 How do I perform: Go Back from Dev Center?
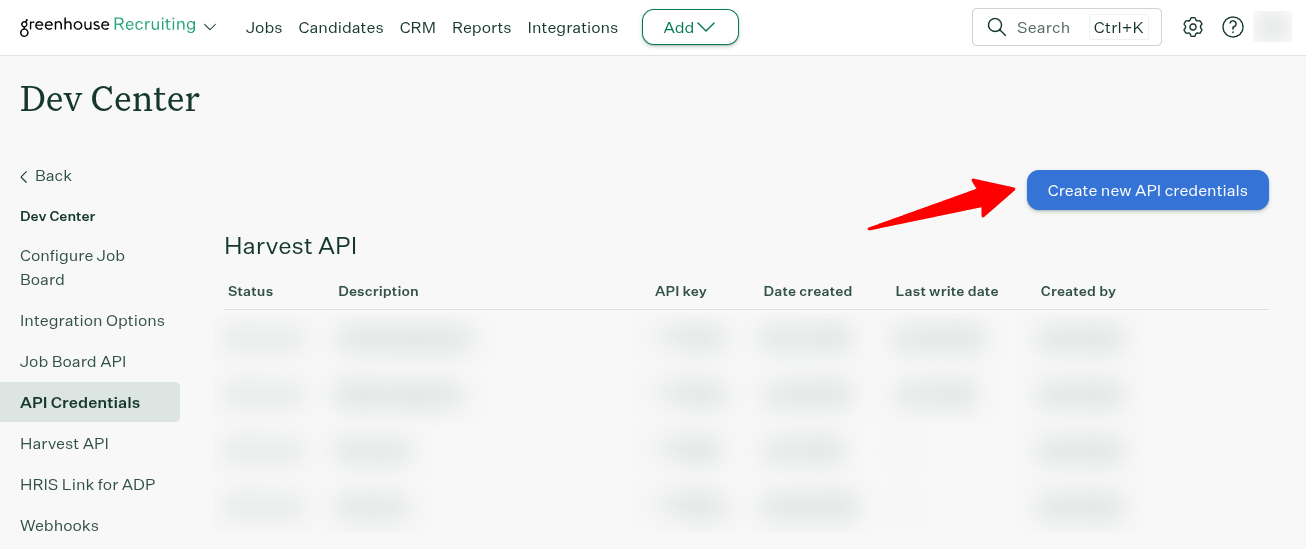46,176
